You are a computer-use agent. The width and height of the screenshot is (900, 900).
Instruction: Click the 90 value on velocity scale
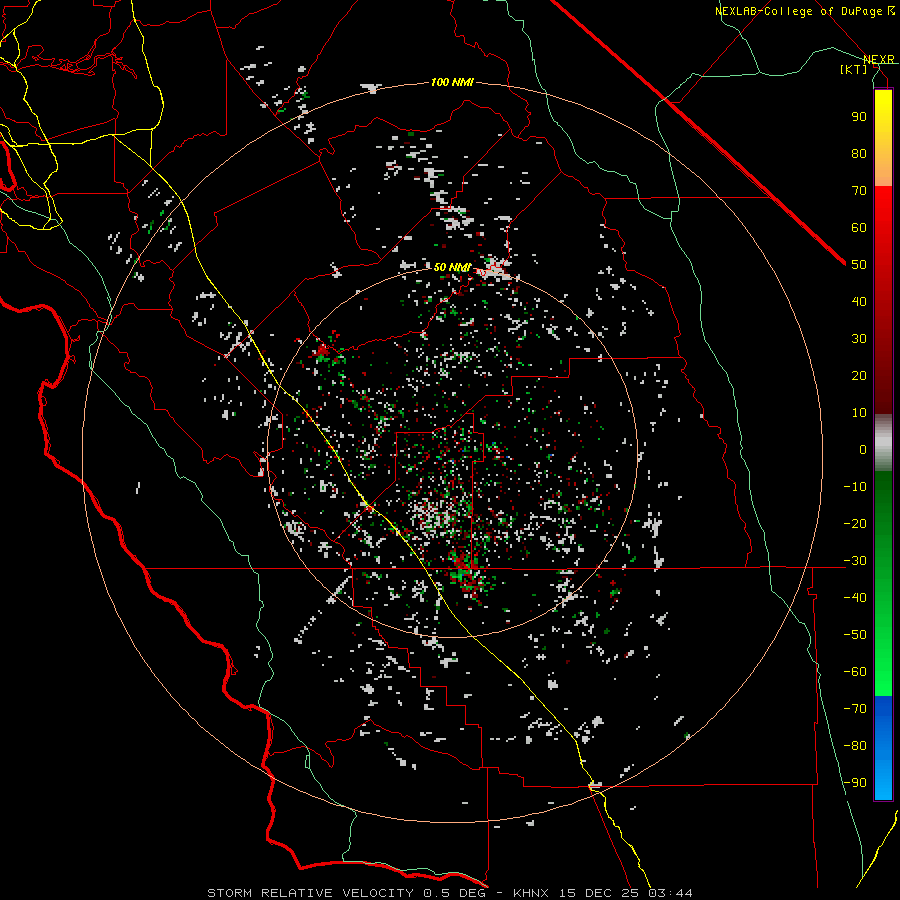point(859,117)
